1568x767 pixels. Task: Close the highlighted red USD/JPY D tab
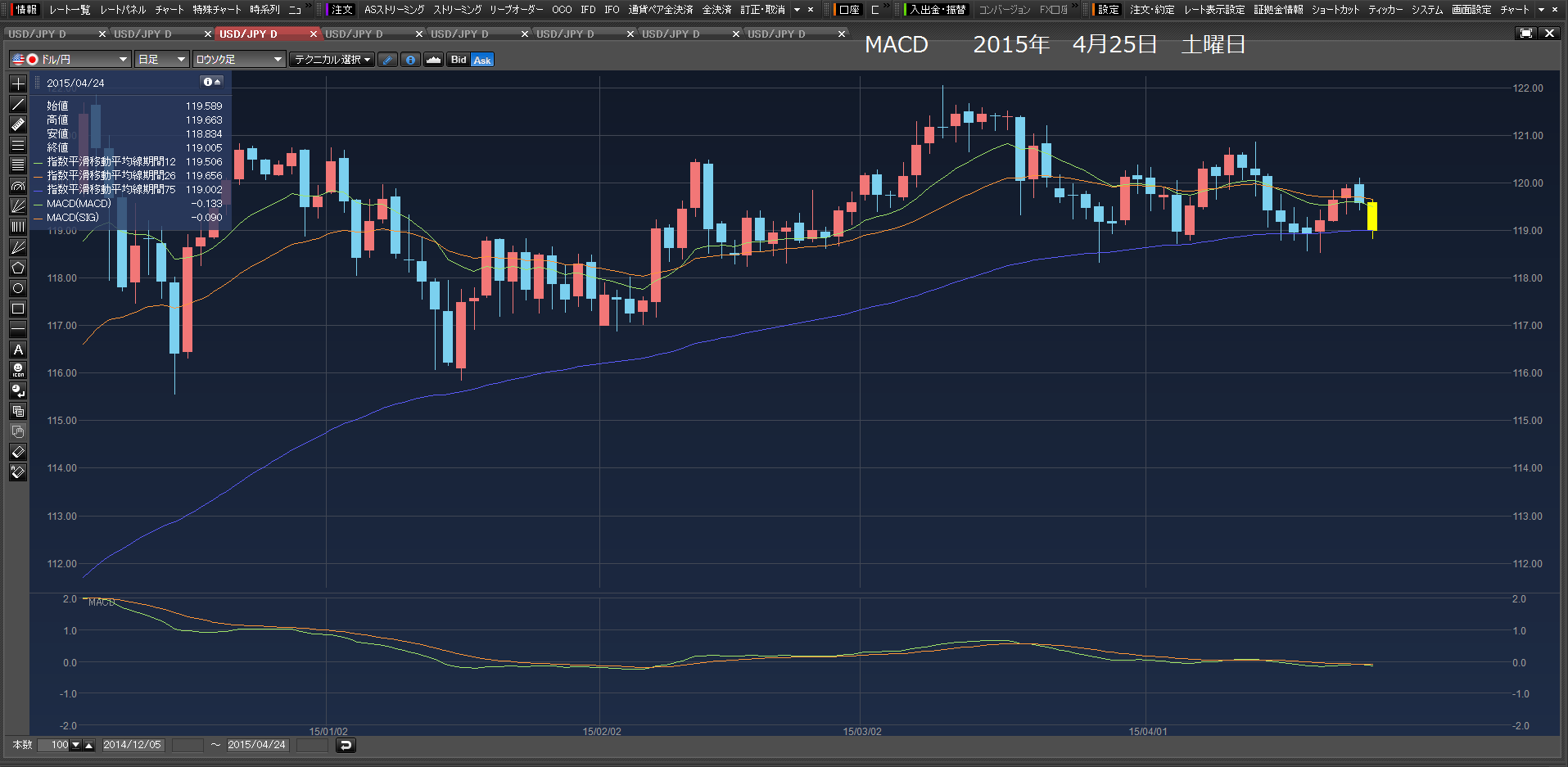coord(313,34)
